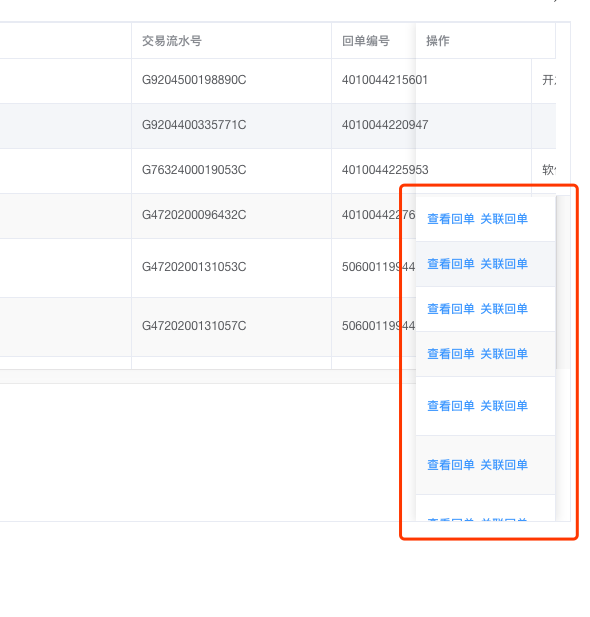The width and height of the screenshot is (590, 617).
Task: Click transaction number G9204400335771C
Action: (x=194, y=125)
